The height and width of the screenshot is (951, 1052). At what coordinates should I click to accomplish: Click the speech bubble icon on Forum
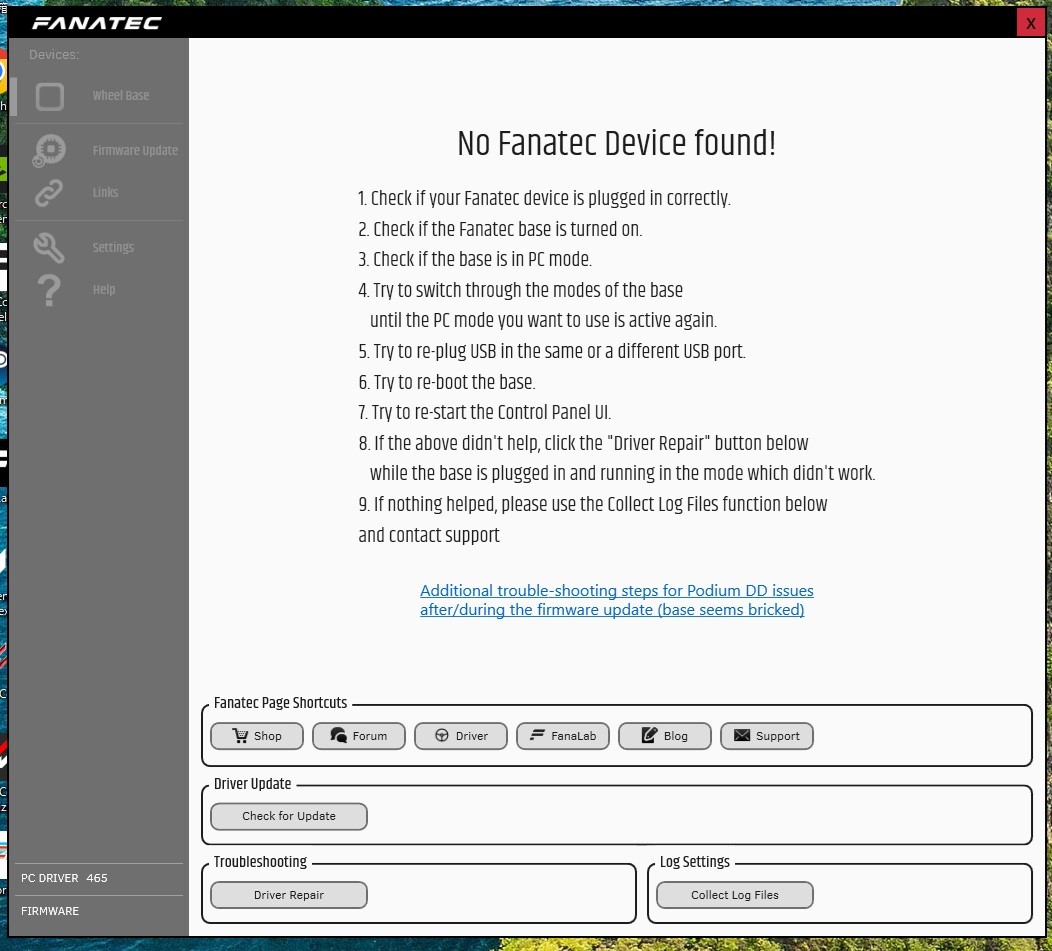click(x=338, y=736)
